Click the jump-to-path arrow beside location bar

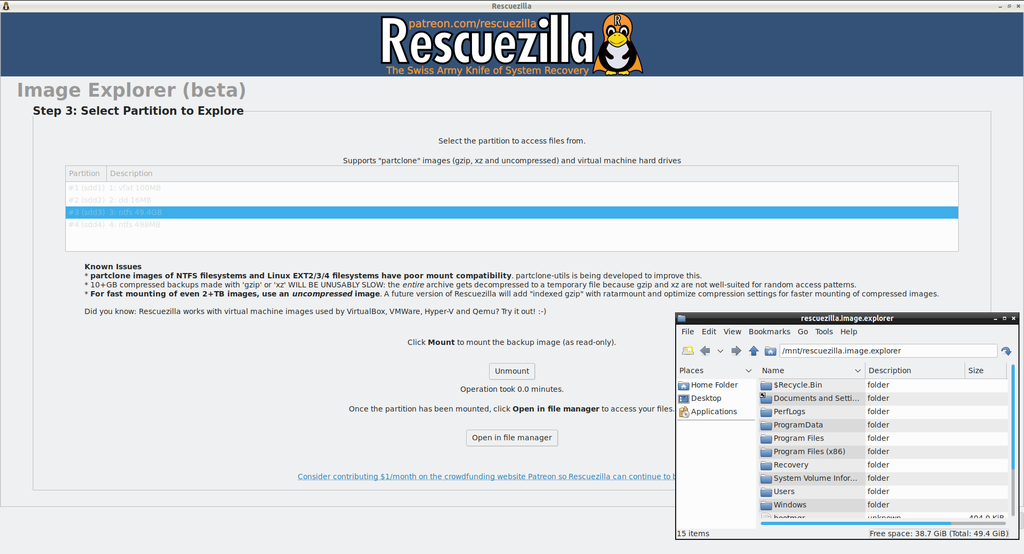(x=1006, y=351)
